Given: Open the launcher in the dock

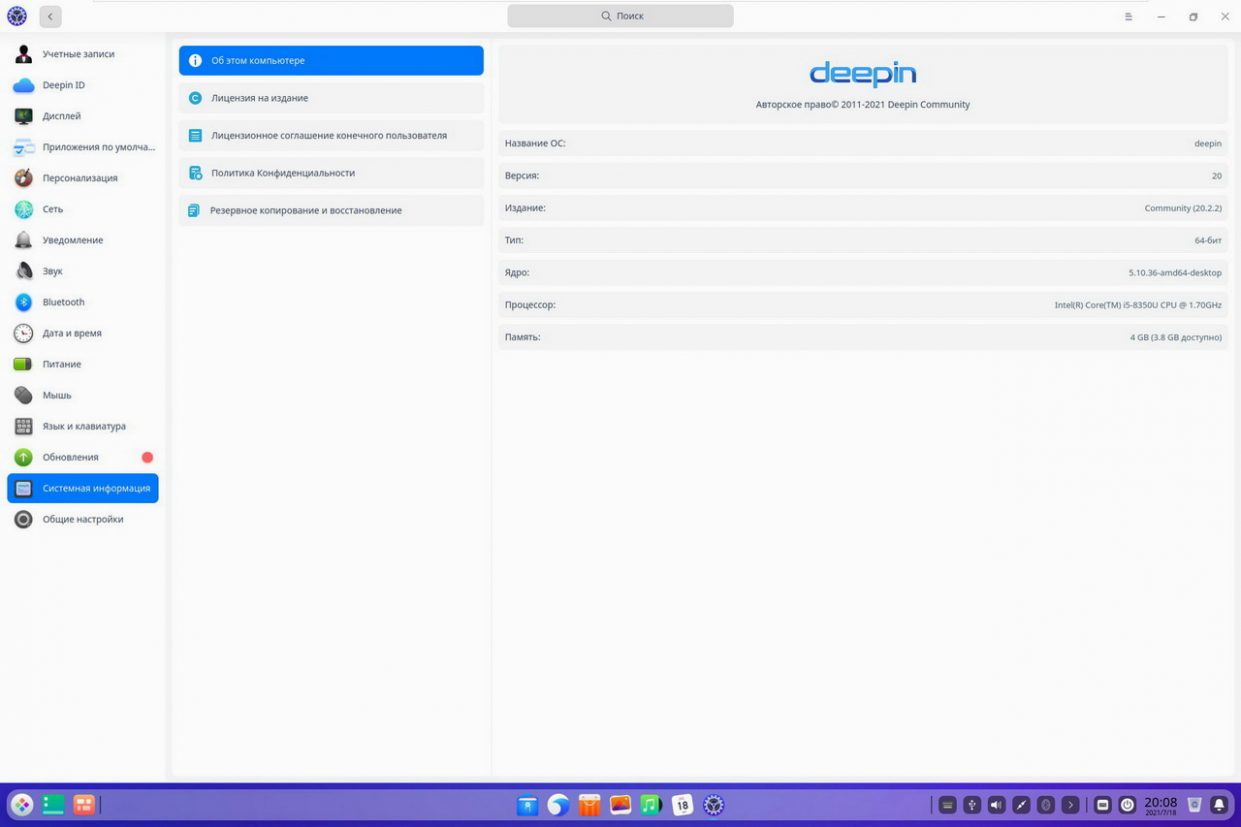Looking at the screenshot, I should click(x=21, y=804).
